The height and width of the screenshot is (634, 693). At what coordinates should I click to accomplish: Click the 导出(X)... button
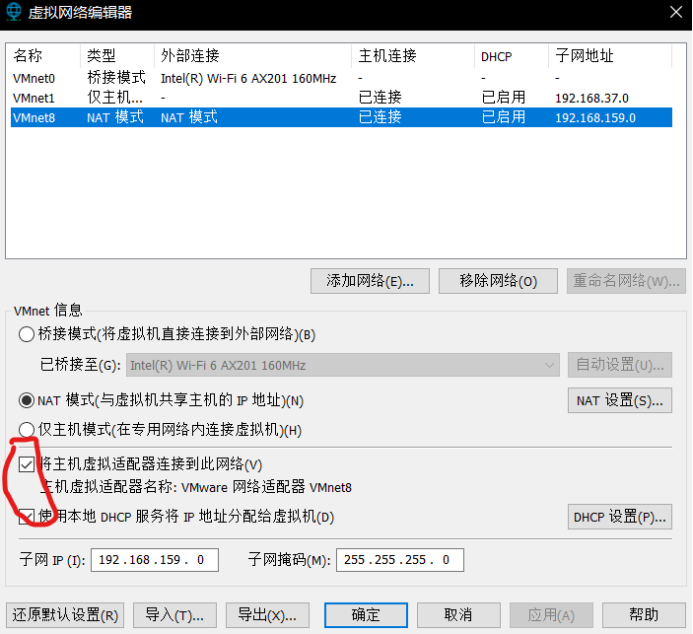[x=267, y=615]
